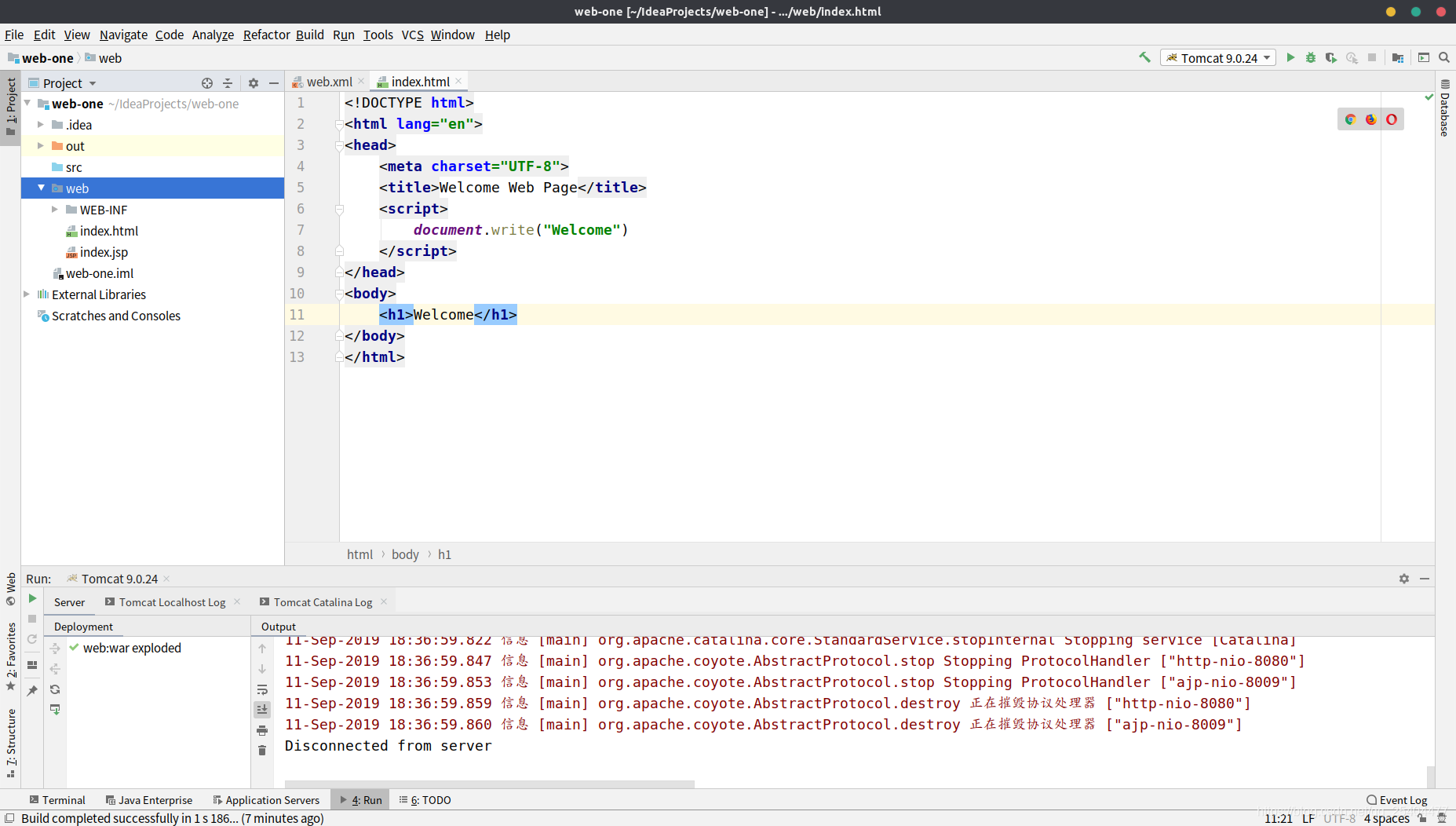The width and height of the screenshot is (1456, 826).
Task: Switch to the Tomcat Localhost Log tab
Action: [172, 602]
